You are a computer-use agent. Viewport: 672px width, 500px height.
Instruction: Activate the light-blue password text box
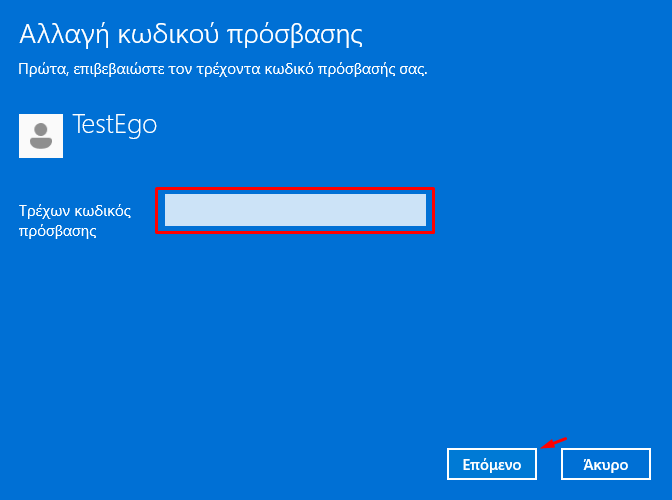(x=295, y=210)
